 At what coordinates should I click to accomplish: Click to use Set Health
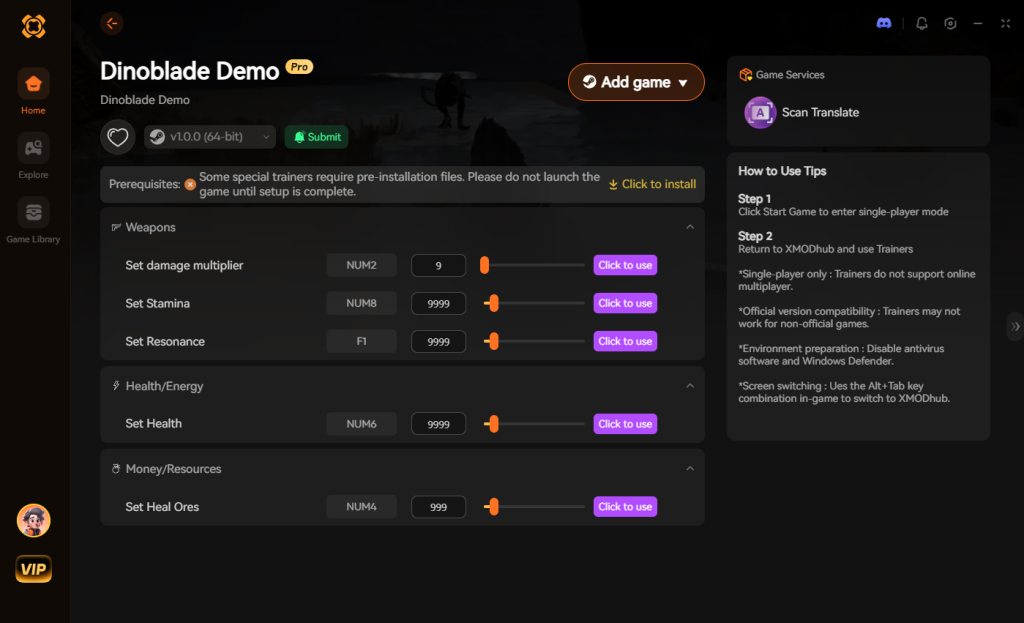tap(625, 424)
